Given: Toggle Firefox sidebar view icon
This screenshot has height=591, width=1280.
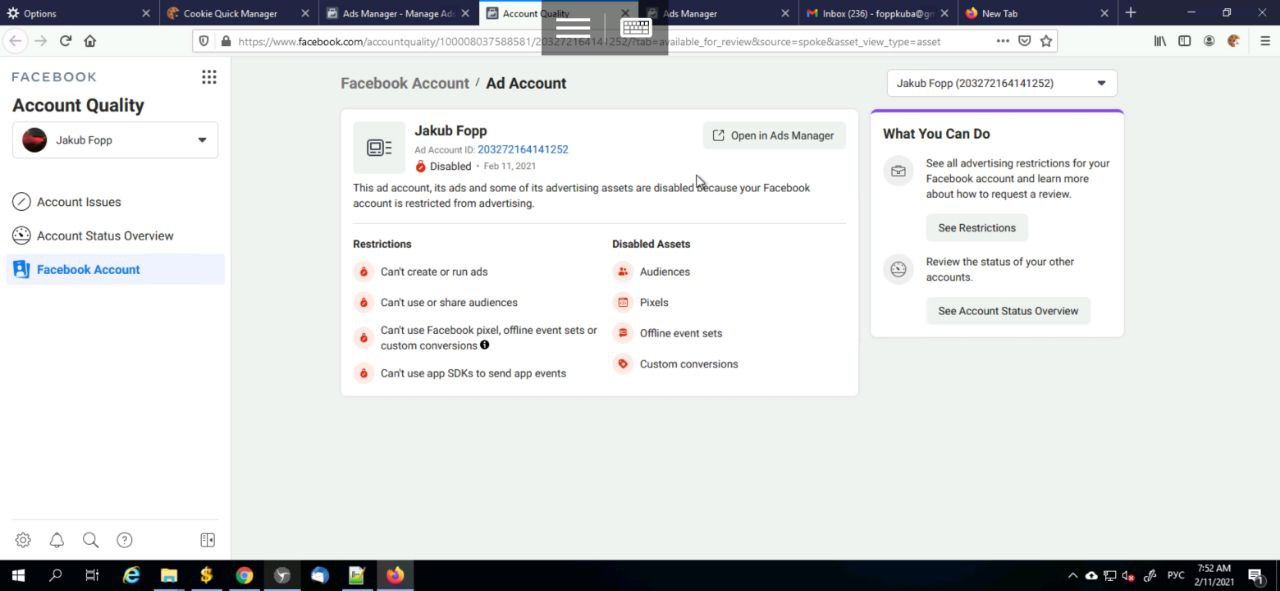Looking at the screenshot, I should pos(1185,41).
